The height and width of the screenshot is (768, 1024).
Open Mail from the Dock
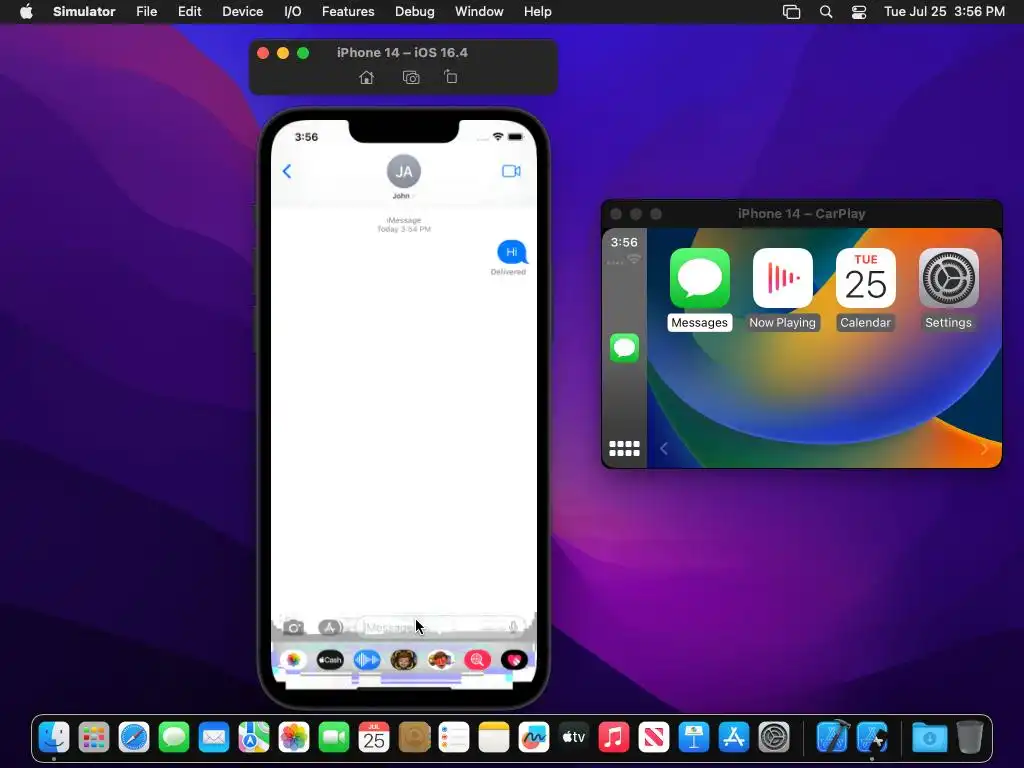(x=214, y=738)
